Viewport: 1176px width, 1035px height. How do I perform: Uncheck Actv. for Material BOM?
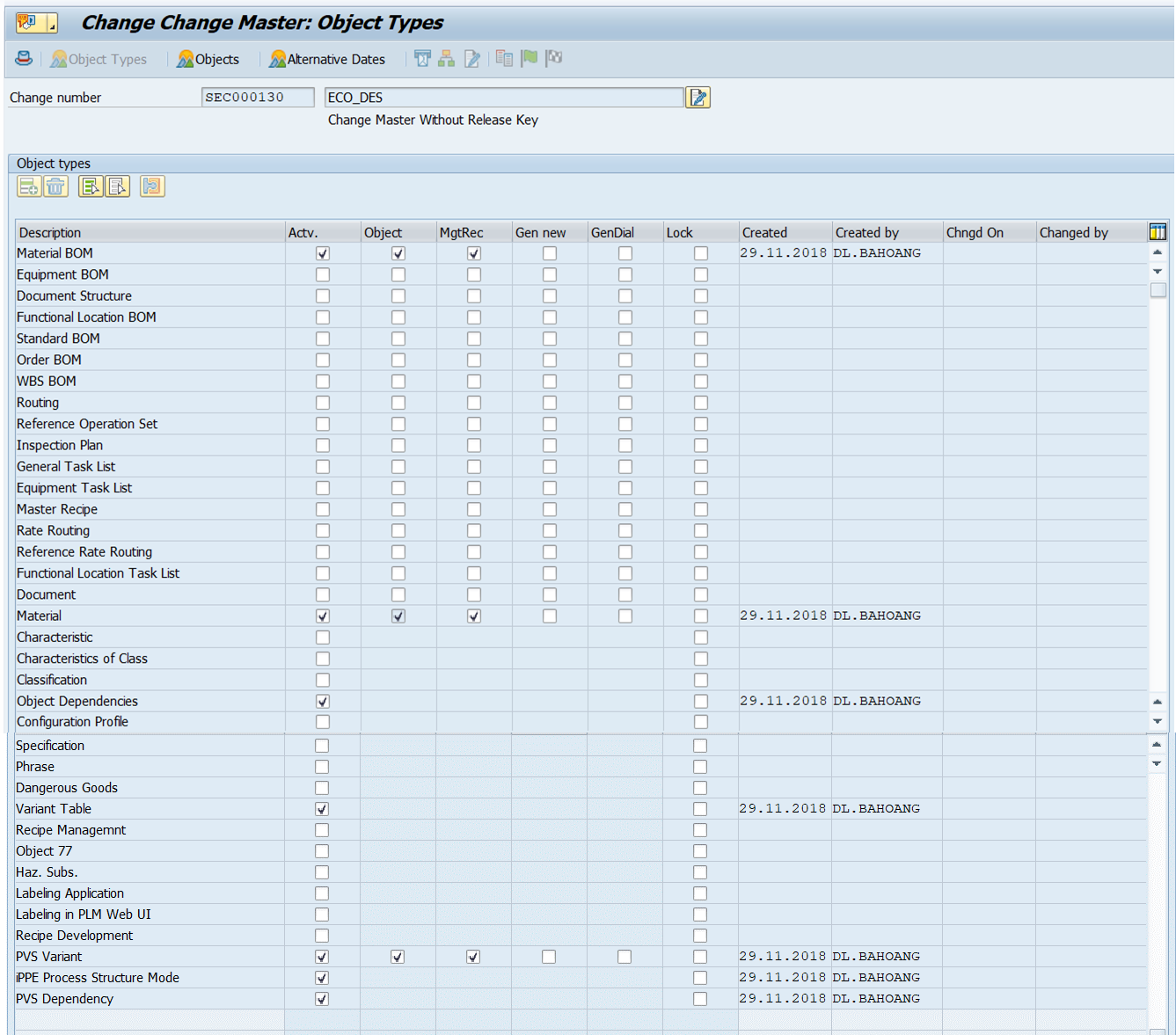tap(323, 253)
